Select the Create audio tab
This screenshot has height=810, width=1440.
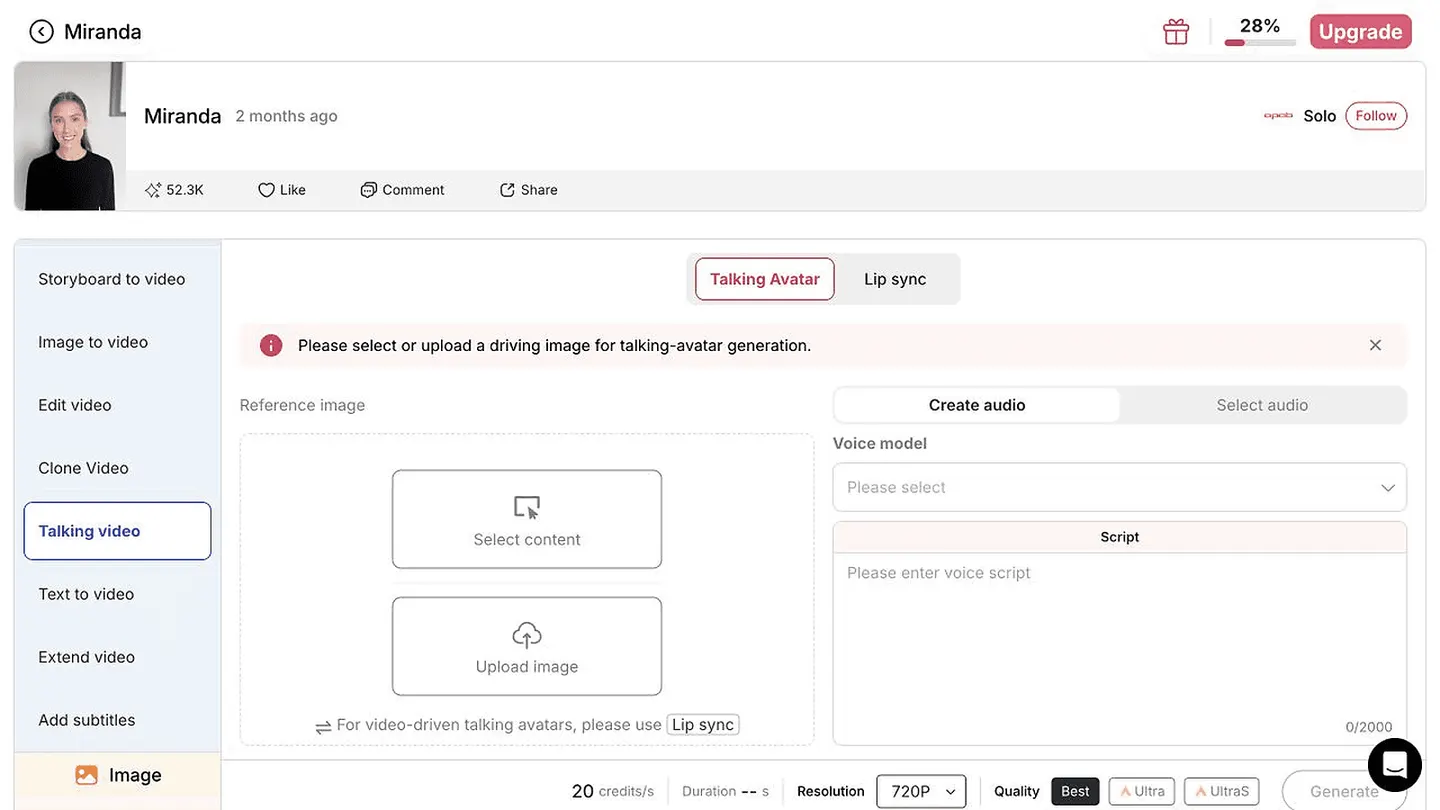pyautogui.click(x=977, y=405)
